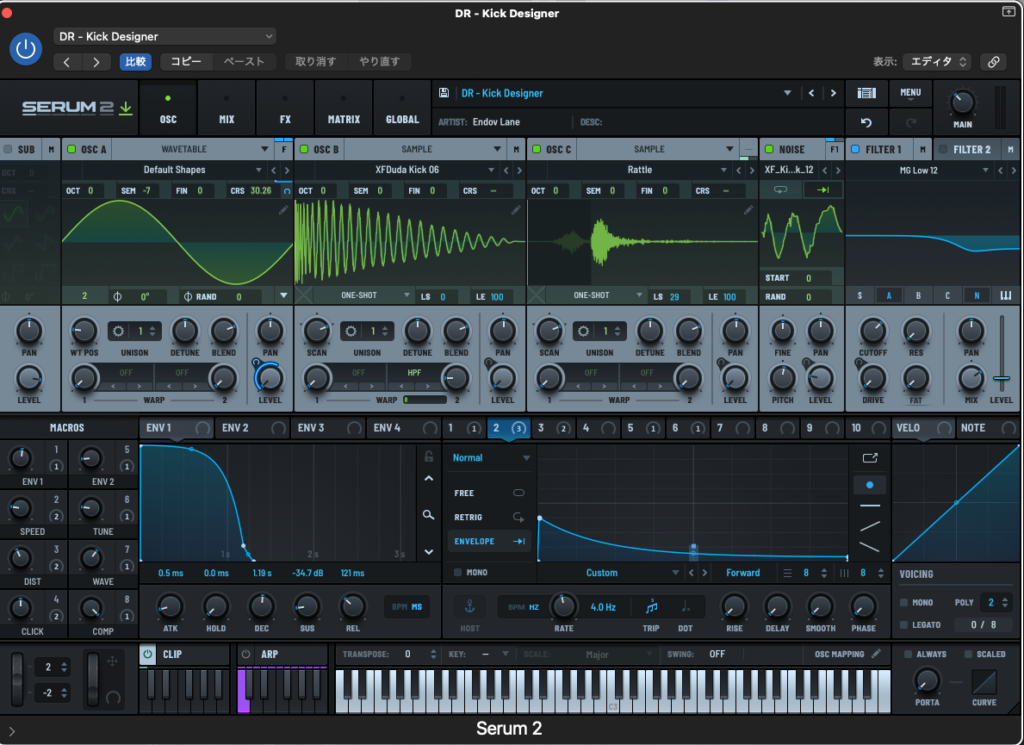The image size is (1024, 745).
Task: Click the envelope zoom magnifier icon
Action: coord(428,515)
